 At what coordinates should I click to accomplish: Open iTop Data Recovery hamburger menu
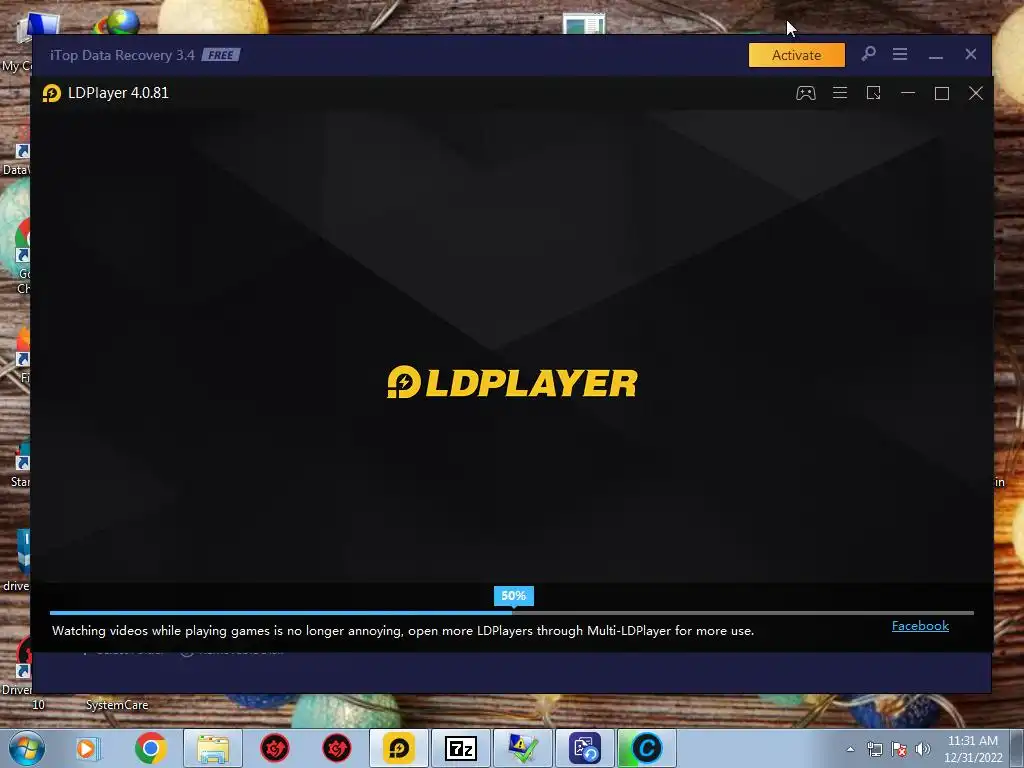pos(900,54)
